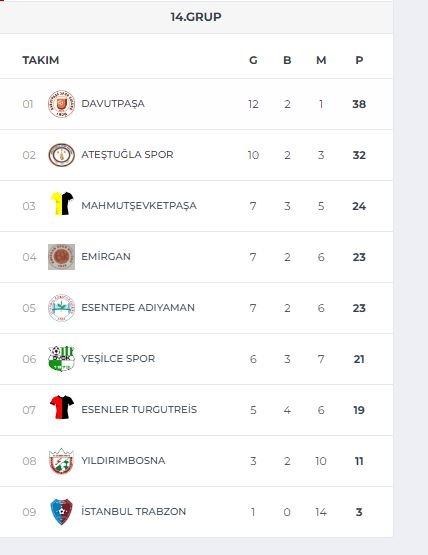Click the 14.GRUP group header
The width and height of the screenshot is (428, 555).
[196, 17]
